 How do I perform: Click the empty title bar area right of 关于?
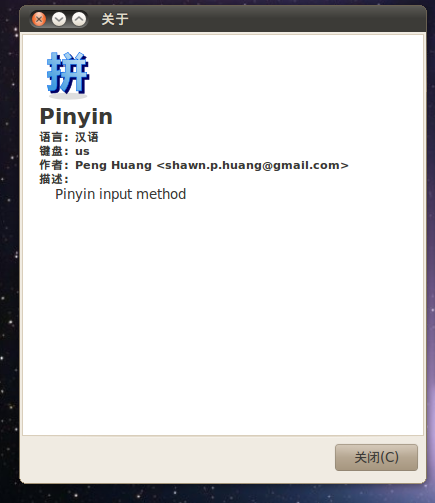[277, 19]
